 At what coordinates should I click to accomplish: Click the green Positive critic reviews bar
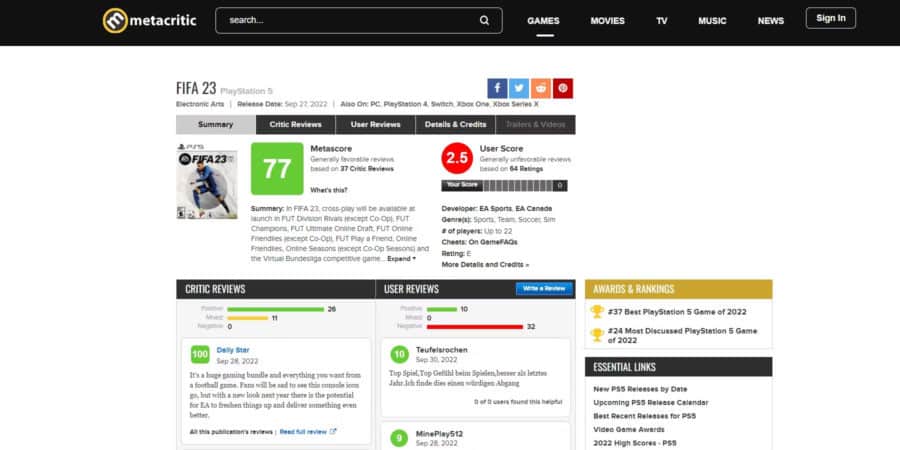click(276, 309)
